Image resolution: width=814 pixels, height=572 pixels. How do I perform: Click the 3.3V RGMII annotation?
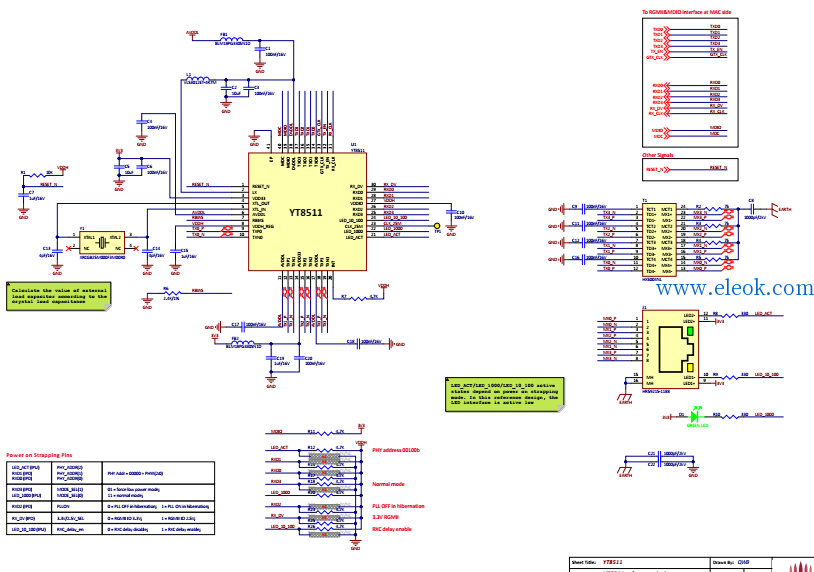click(x=385, y=517)
